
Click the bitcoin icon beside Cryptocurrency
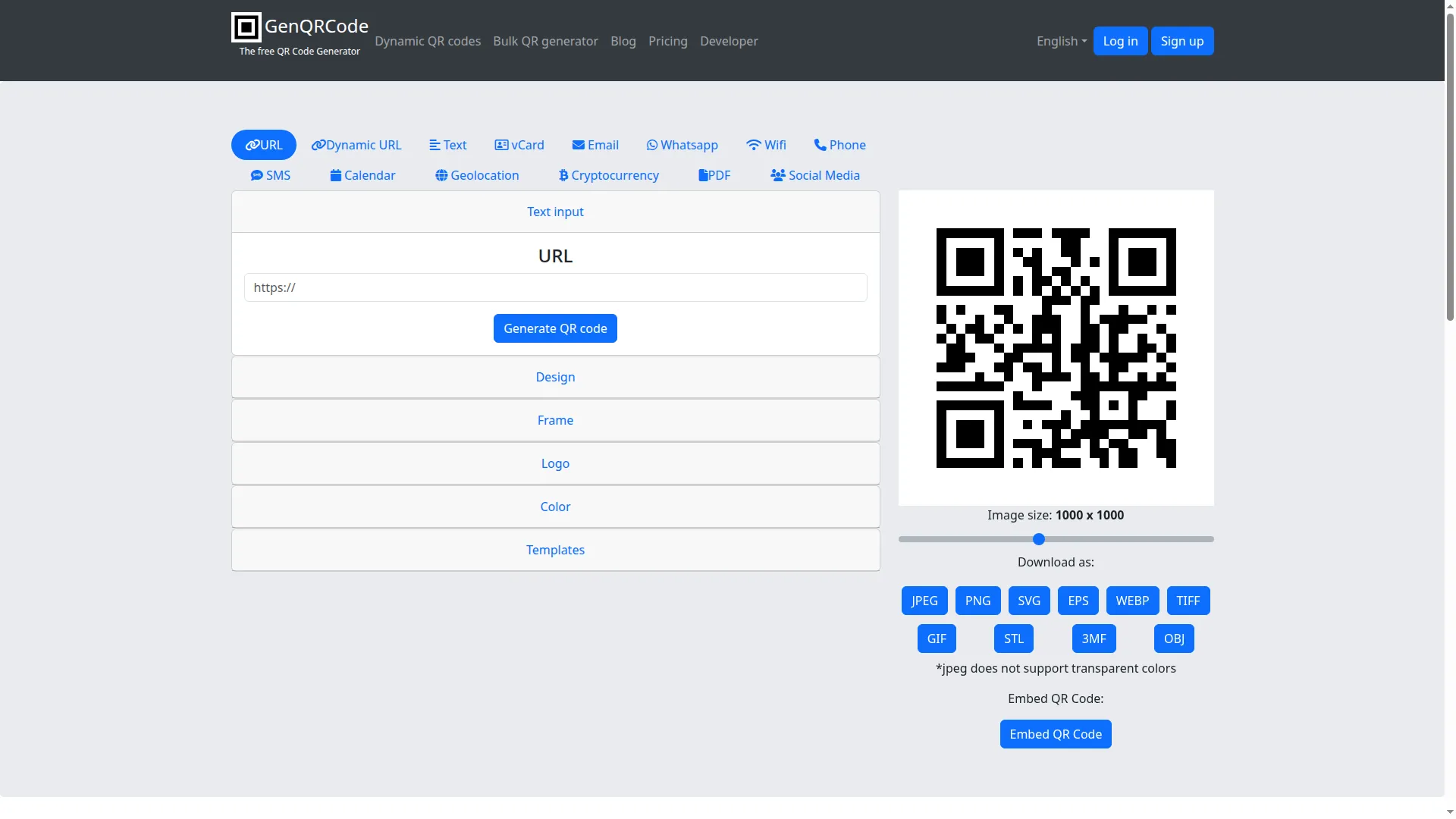563,175
